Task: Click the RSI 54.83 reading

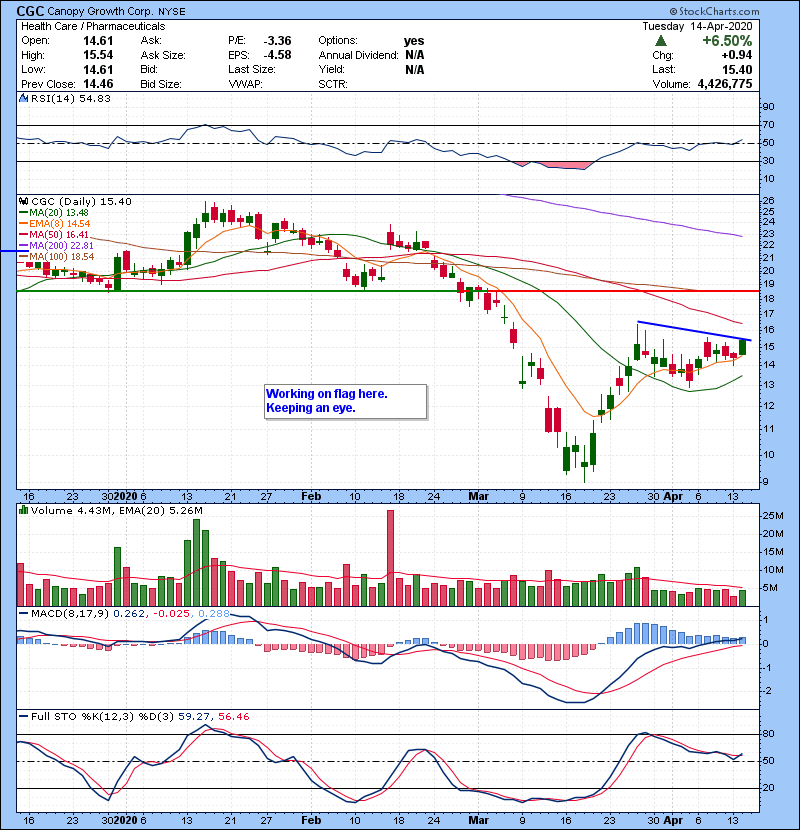Action: coord(96,98)
